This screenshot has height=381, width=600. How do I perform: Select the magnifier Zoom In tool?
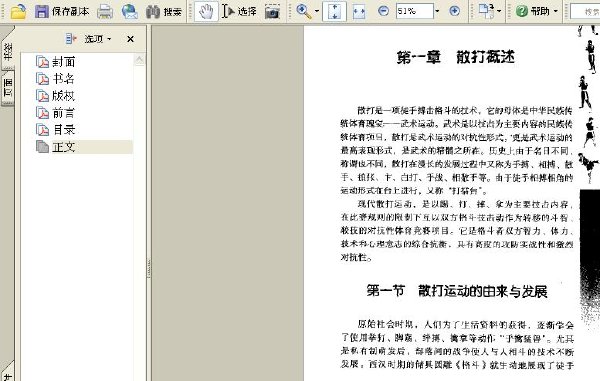304,11
